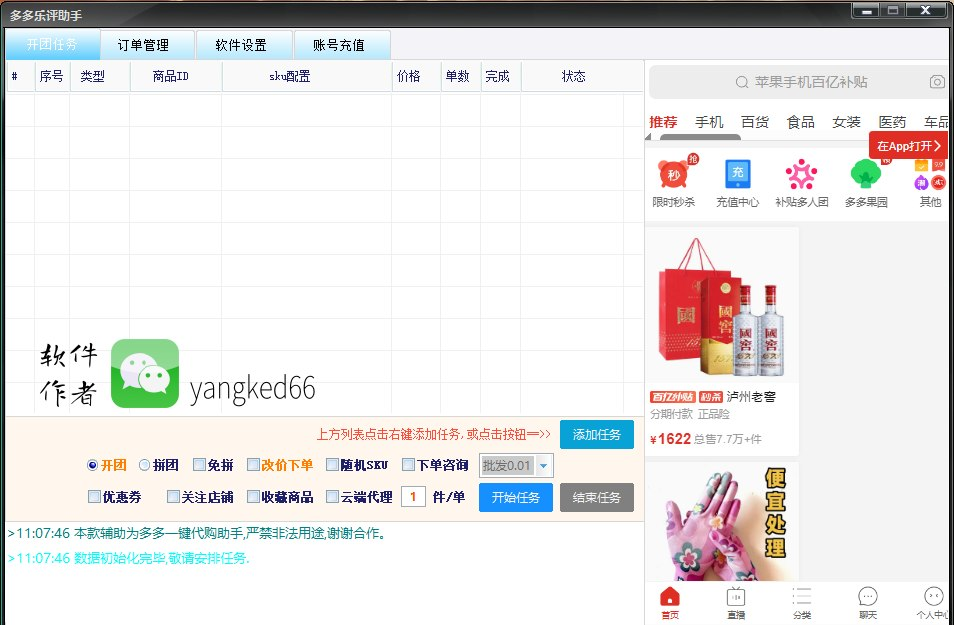Open the 聊天 chat icon
This screenshot has width=954, height=625.
(x=868, y=598)
